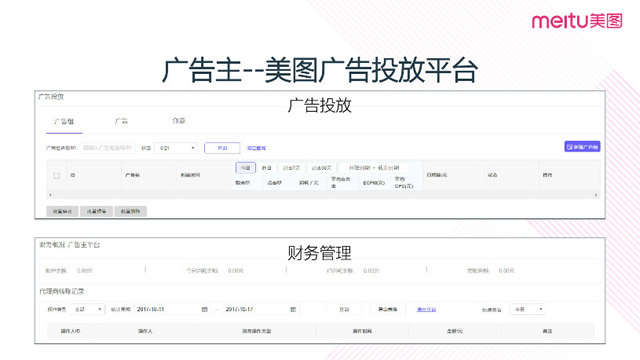This screenshot has width=640, height=360.
Task: Select the 昨日 date range chip
Action: click(x=267, y=168)
